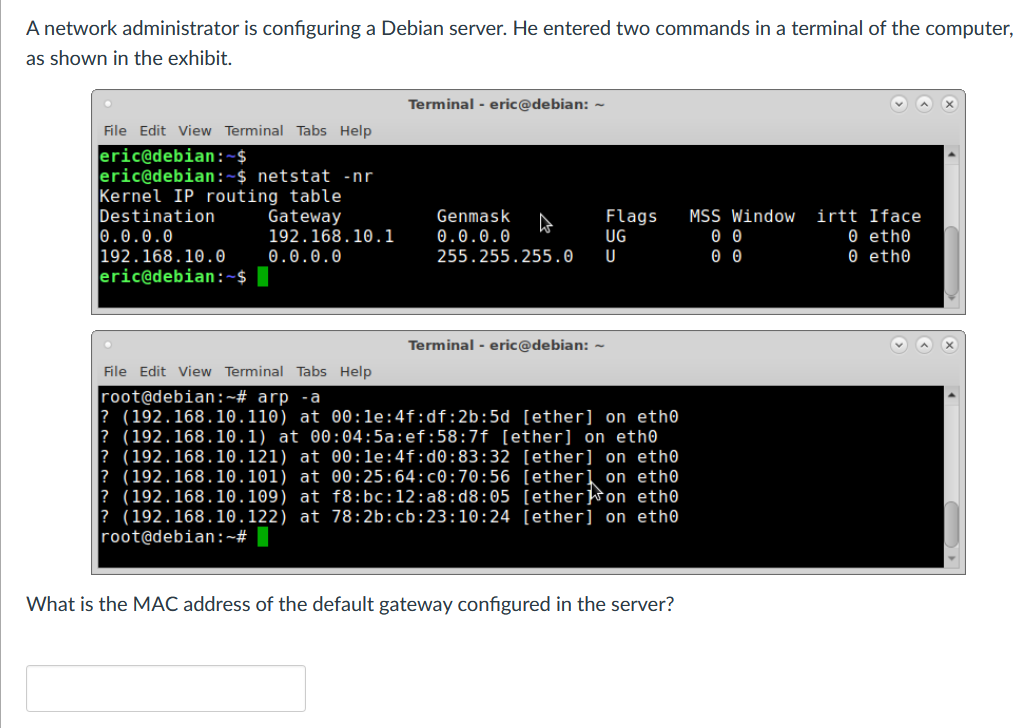1021x728 pixels.
Task: Click the unshade (roll-down) icon on the bottom terminal
Action: [899, 344]
